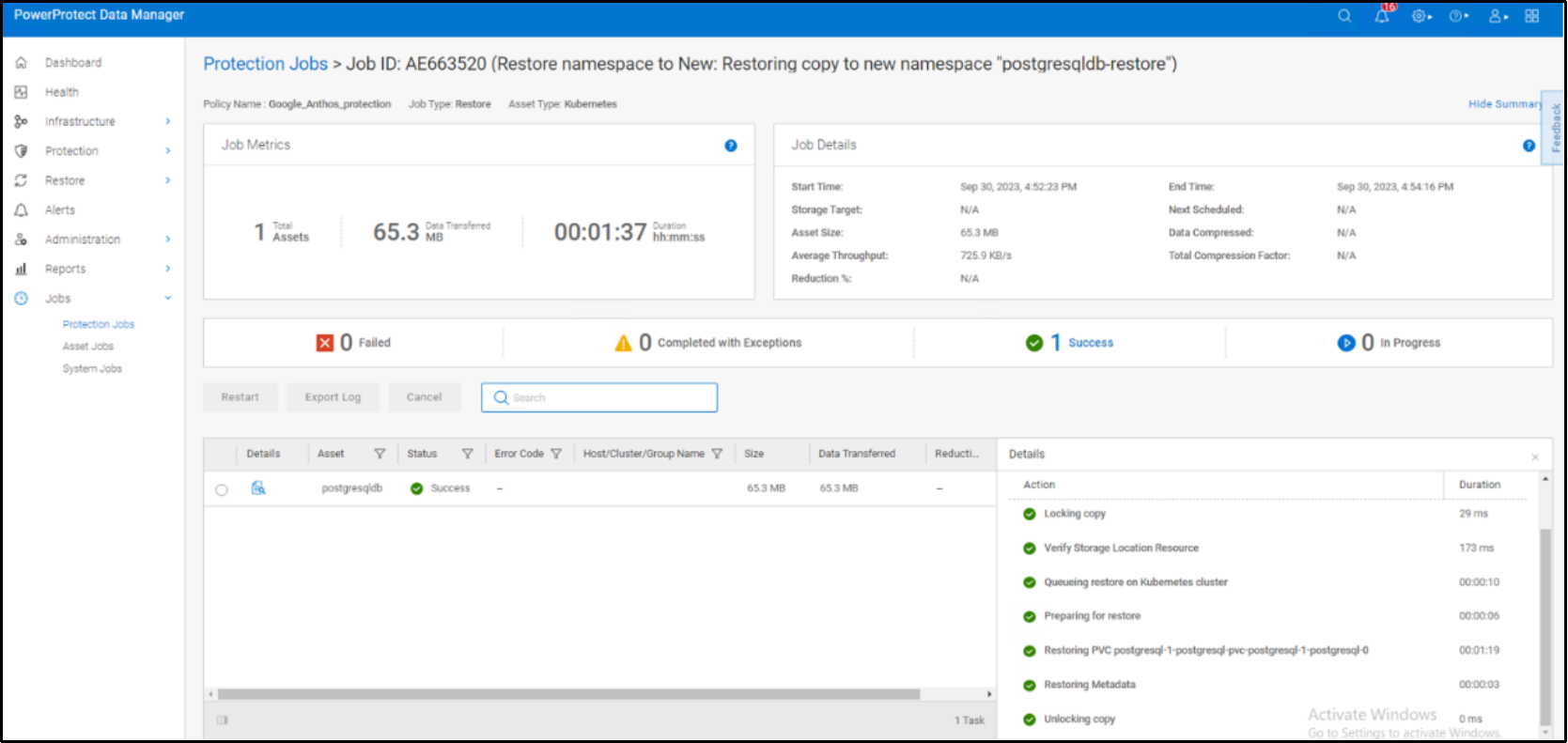
Task: Open Health from sidebar
Action: point(62,92)
